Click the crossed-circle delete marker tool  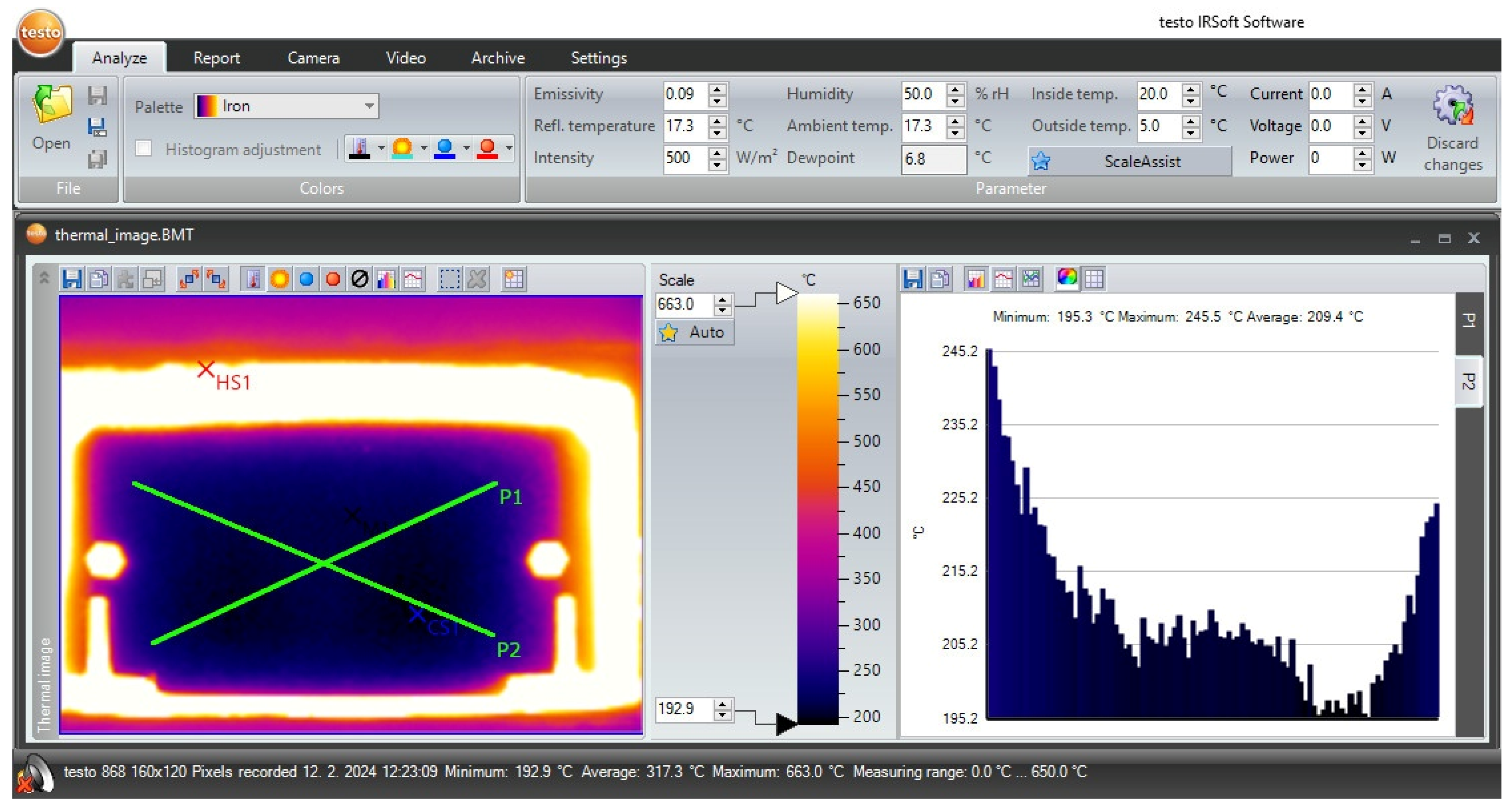point(359,279)
